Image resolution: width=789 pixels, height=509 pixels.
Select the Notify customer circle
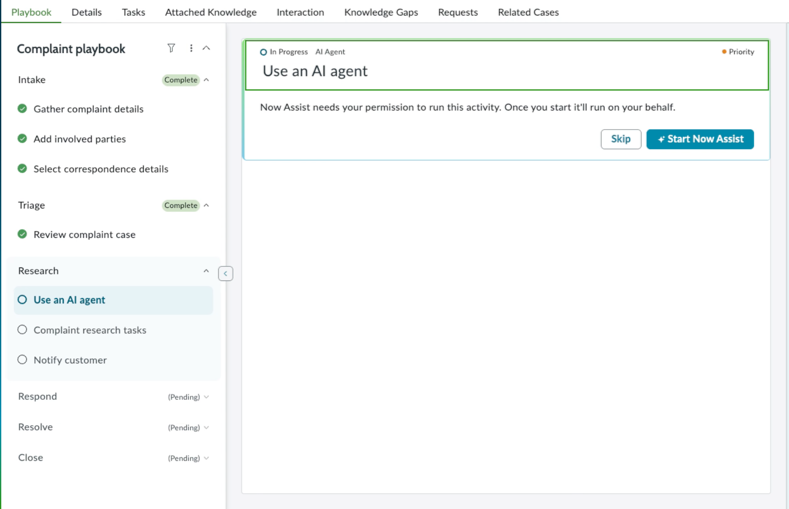pos(22,360)
